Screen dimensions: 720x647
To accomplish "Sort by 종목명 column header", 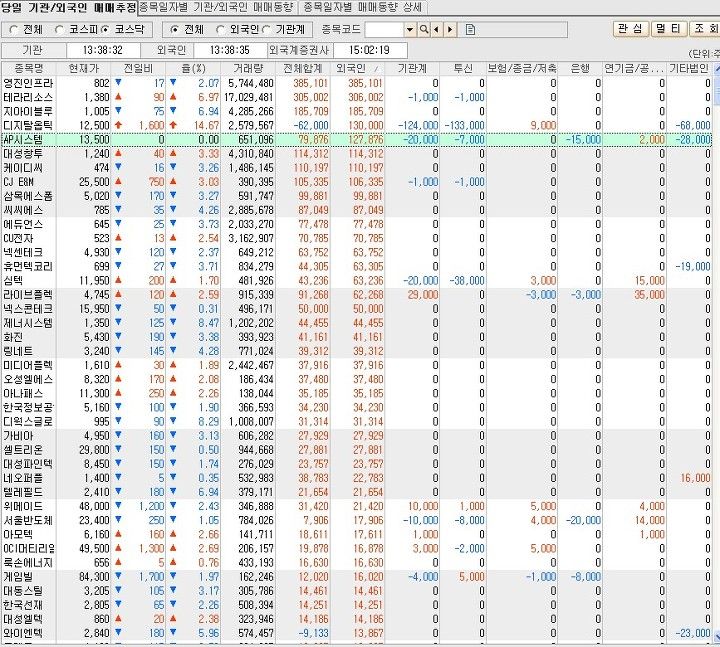I will (x=28, y=68).
